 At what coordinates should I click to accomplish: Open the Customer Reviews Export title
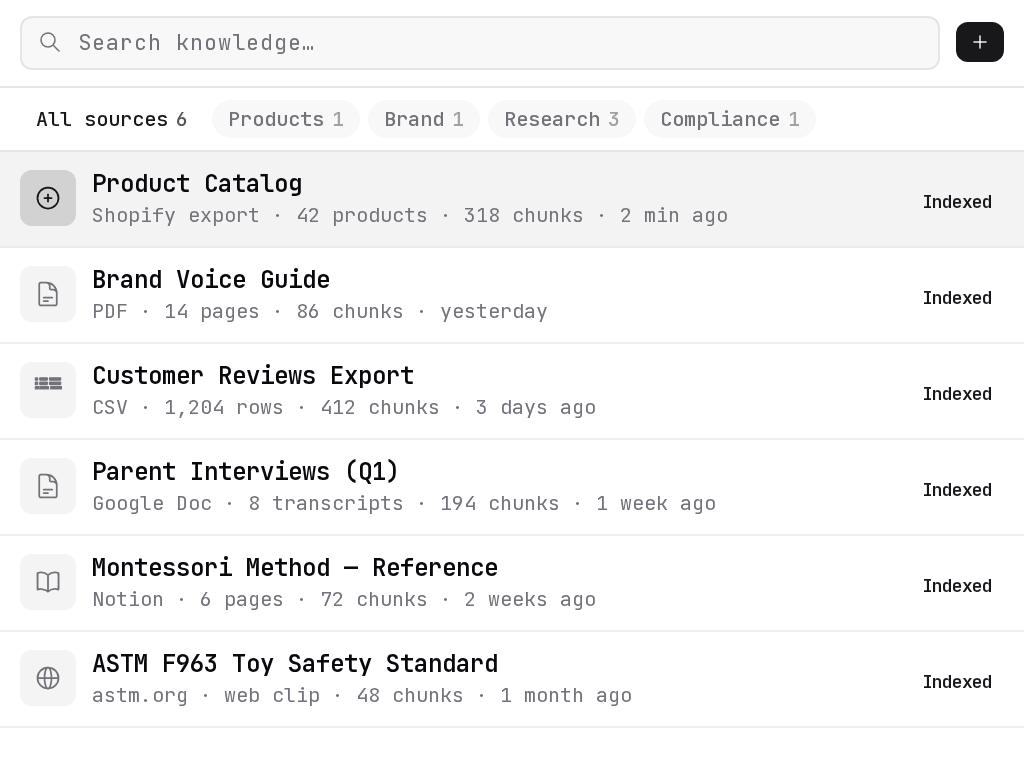(x=253, y=376)
